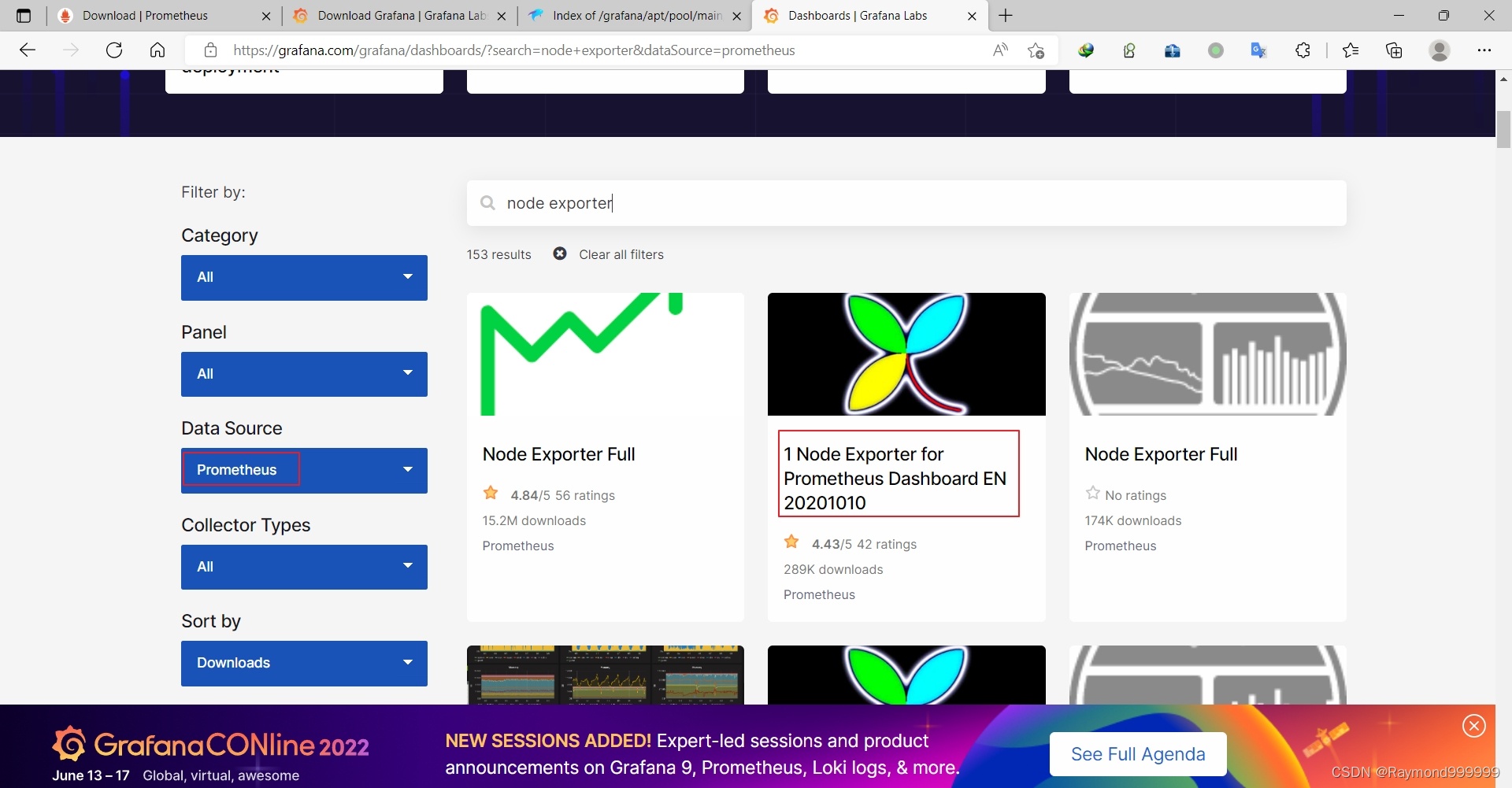This screenshot has width=1512, height=788.
Task: Open the Sort by Downloads dropdown
Action: 304,663
